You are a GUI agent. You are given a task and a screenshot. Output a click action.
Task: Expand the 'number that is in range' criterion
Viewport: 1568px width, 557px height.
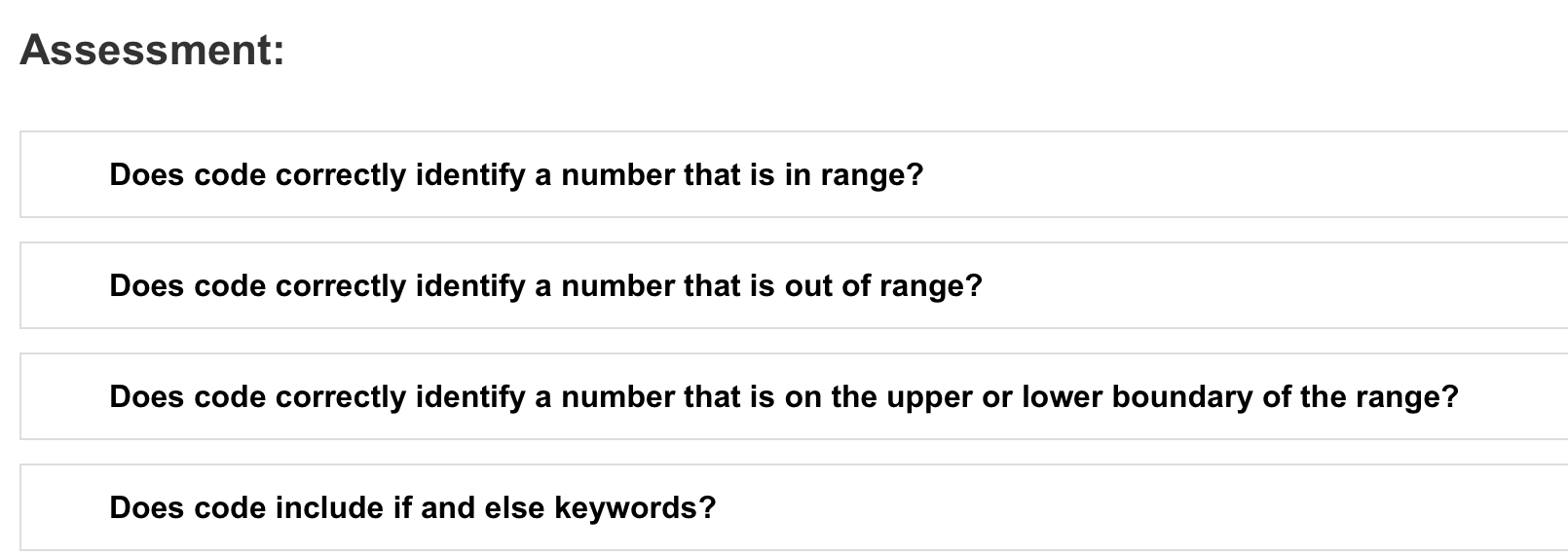point(794,174)
